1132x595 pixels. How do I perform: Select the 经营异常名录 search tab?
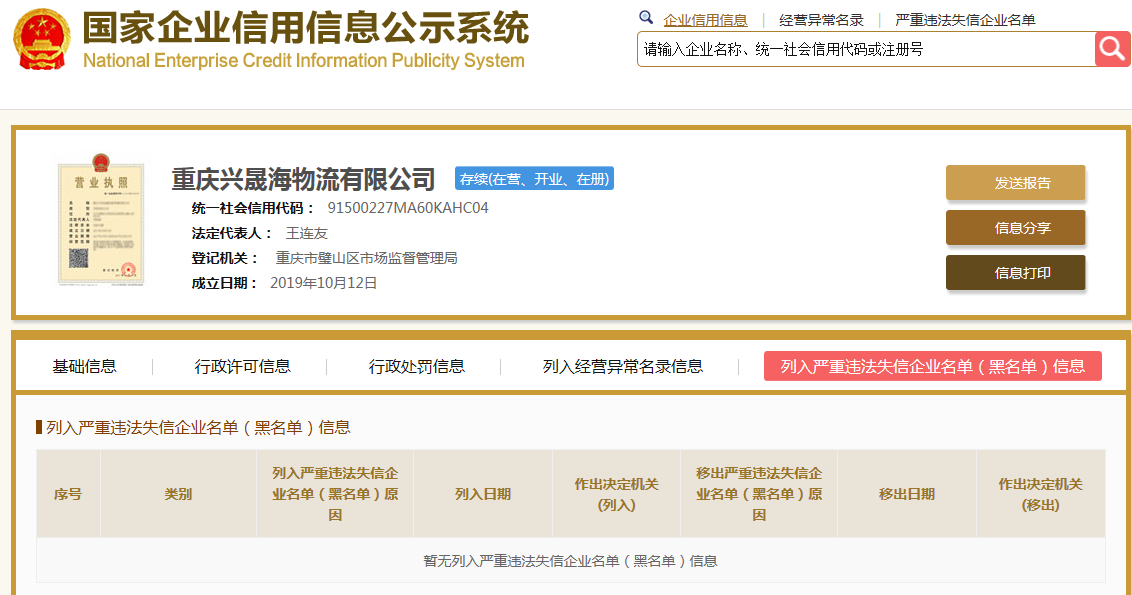[821, 20]
